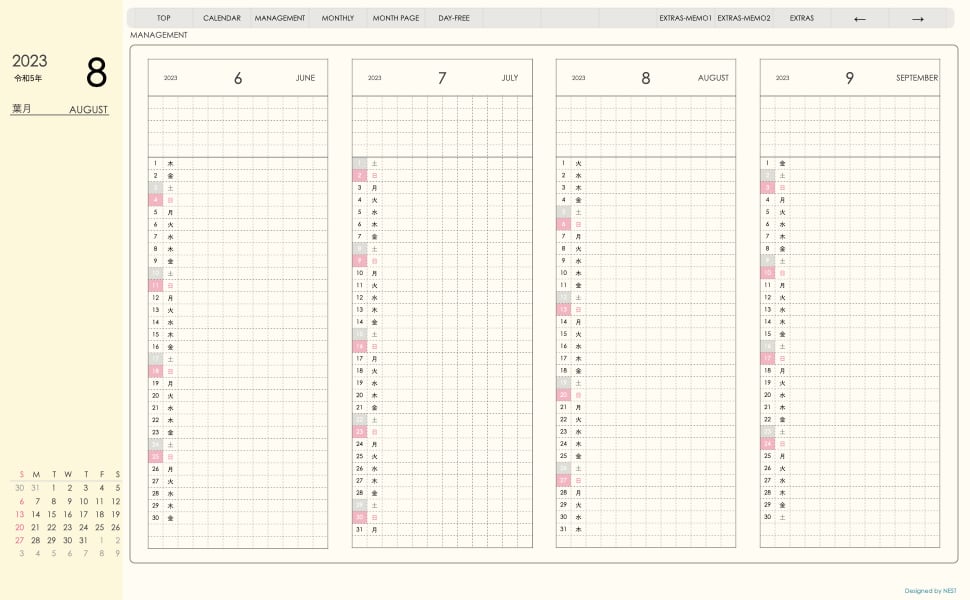Click the MANAGEMENT page title label

(158, 35)
